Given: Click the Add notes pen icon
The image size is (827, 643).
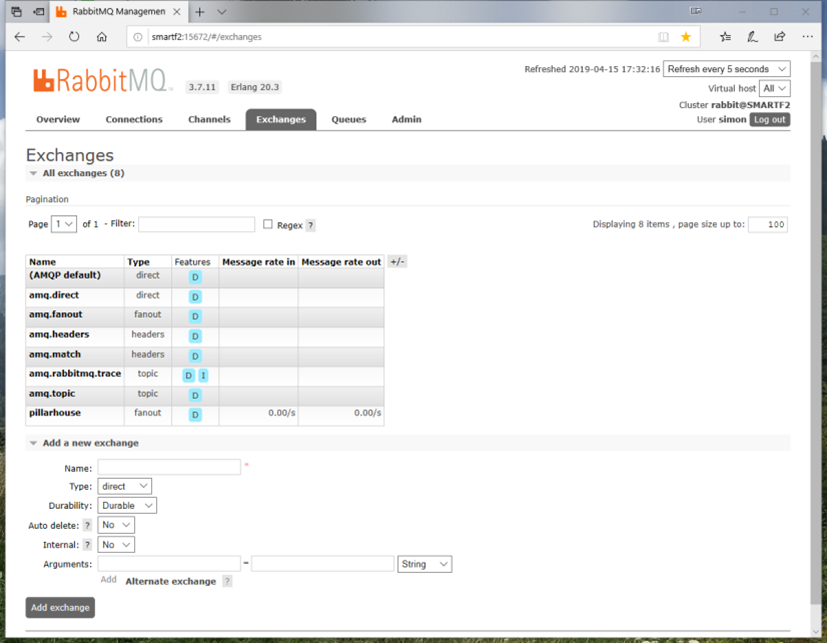Looking at the screenshot, I should point(753,37).
